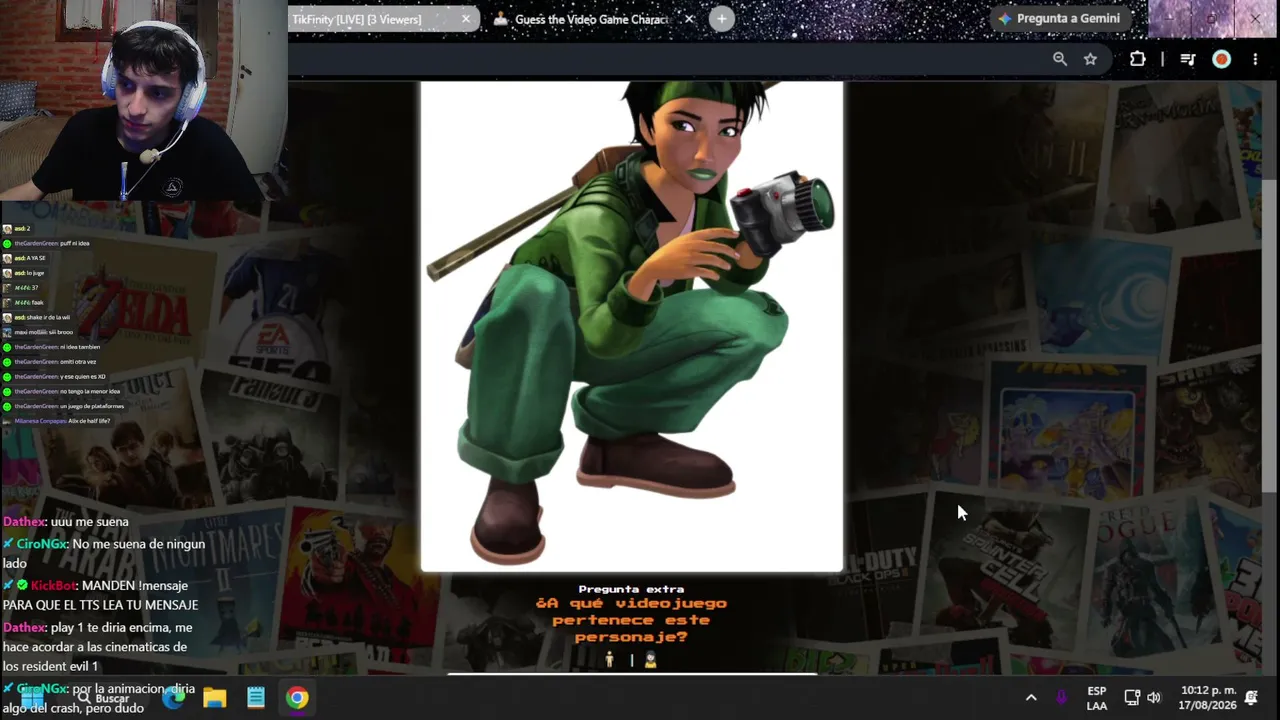1280x720 pixels.
Task: Click the page's vertical scrollbar
Action: (1270, 337)
